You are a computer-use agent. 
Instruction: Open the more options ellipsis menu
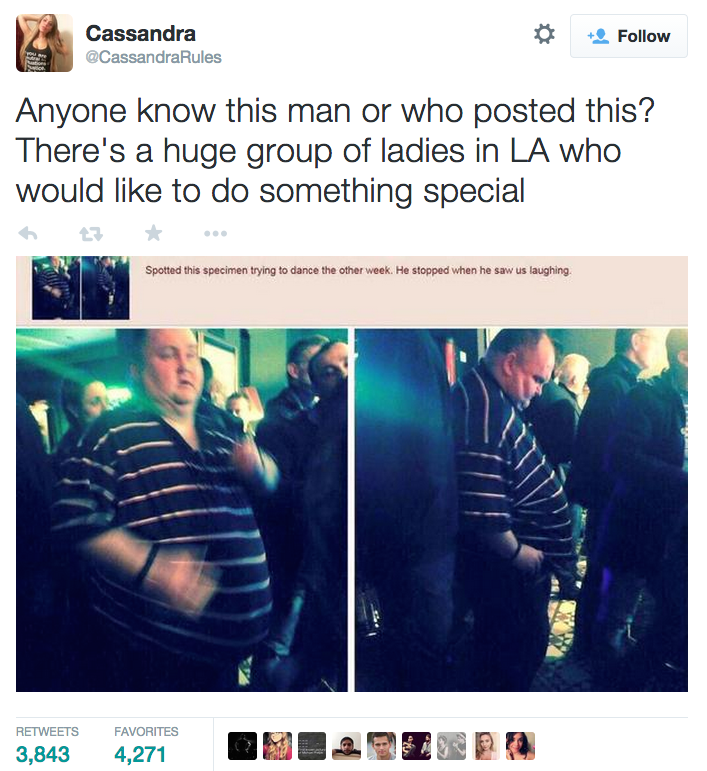[x=216, y=234]
